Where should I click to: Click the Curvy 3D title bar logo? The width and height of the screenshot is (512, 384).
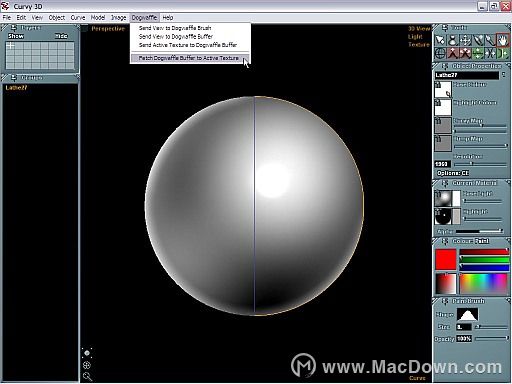[x=5, y=6]
